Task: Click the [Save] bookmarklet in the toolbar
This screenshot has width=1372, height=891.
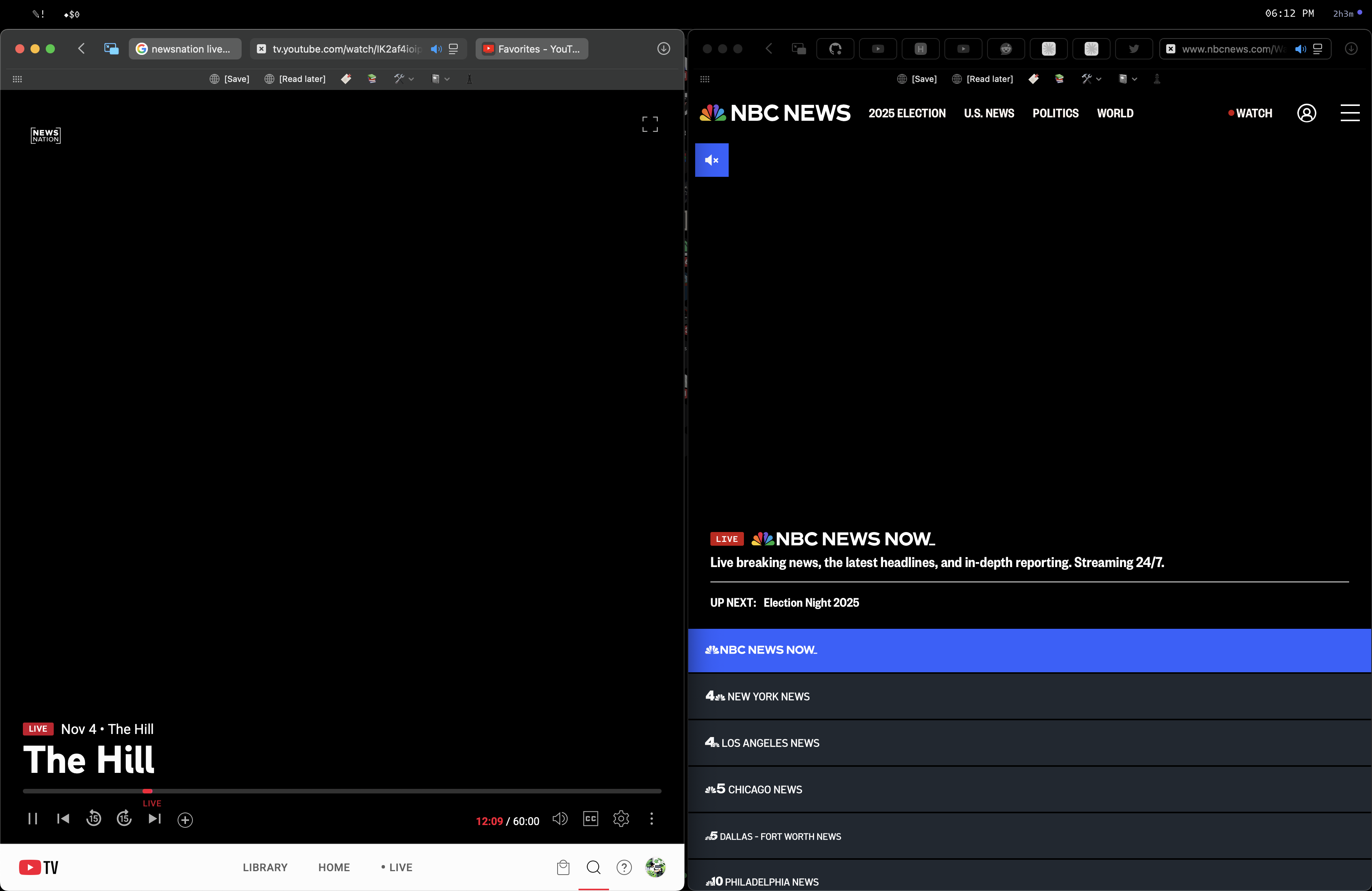Action: coord(229,79)
